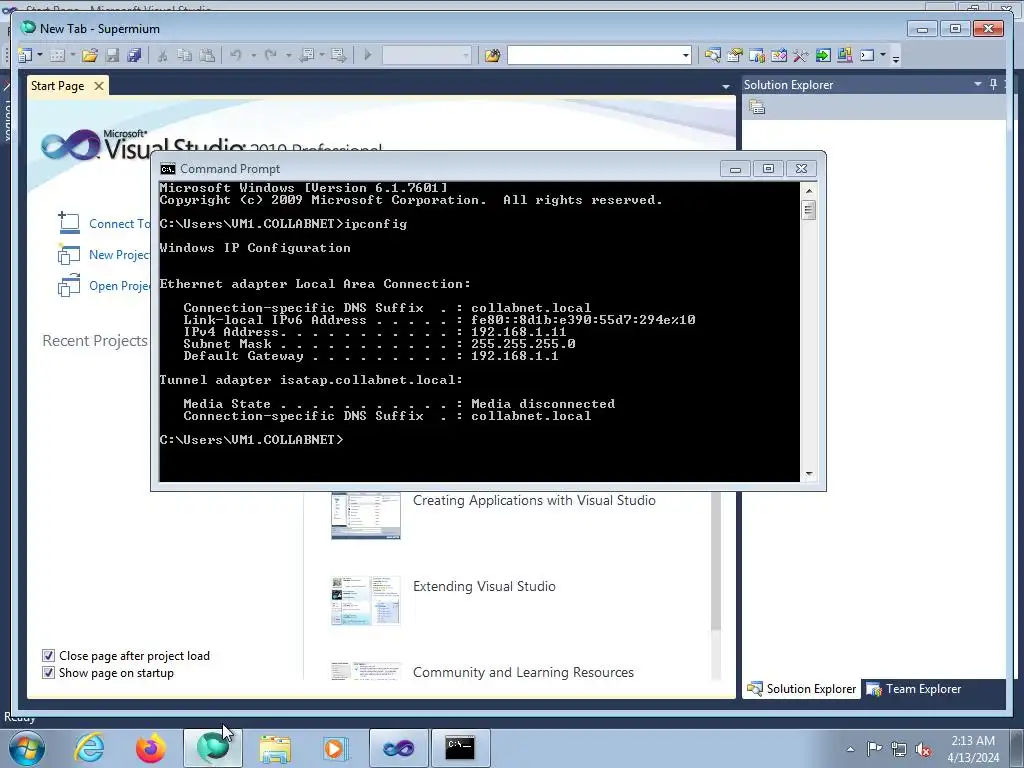Click the Start Page vertical scrollbar
This screenshot has width=1024, height=768.
pyautogui.click(x=716, y=562)
